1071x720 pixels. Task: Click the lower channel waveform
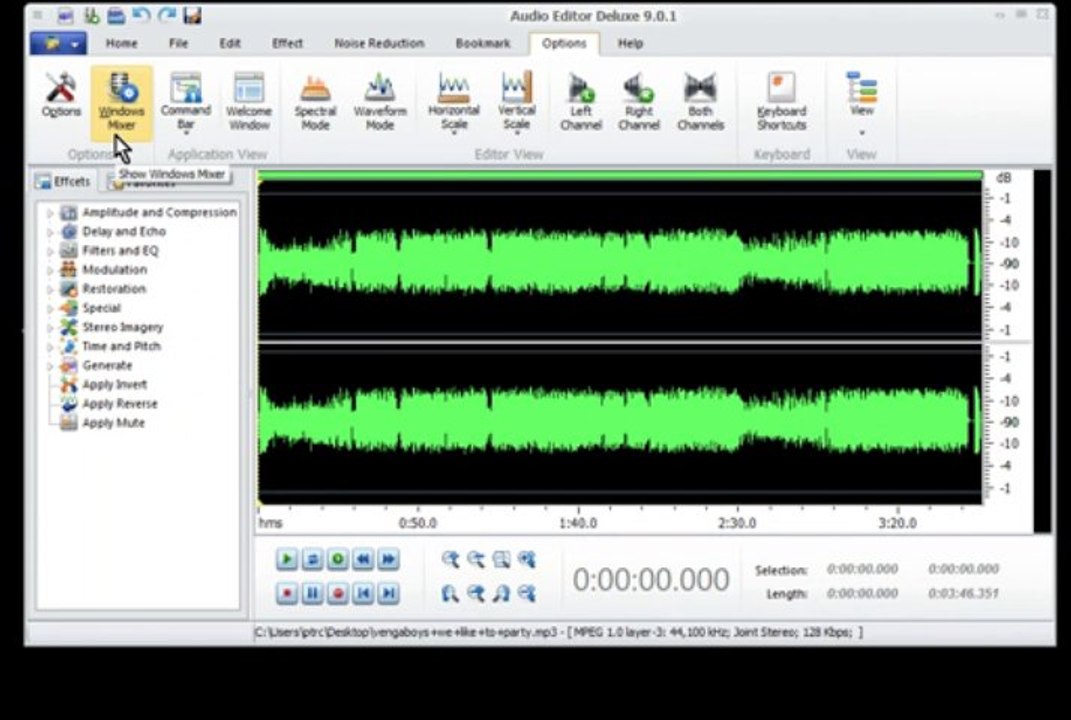[x=620, y=424]
